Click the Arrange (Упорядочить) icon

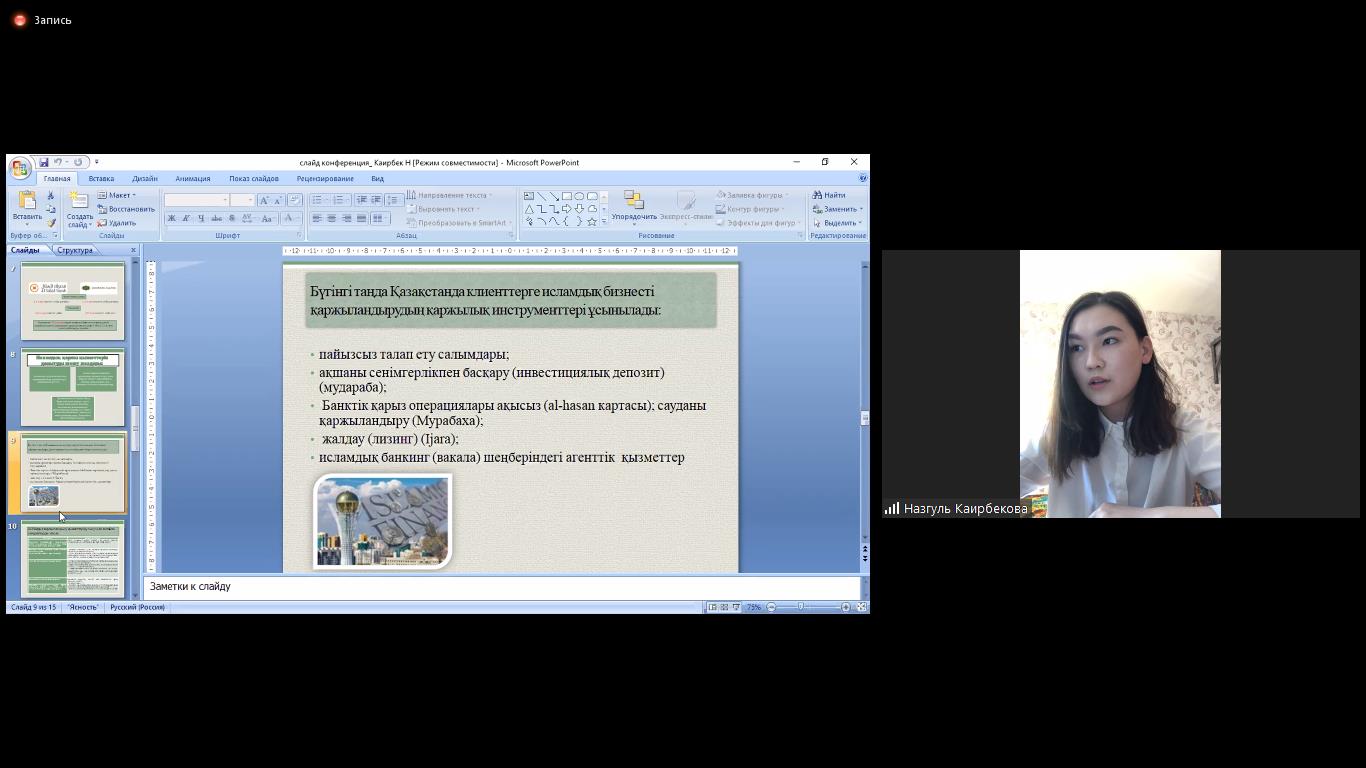coord(633,202)
